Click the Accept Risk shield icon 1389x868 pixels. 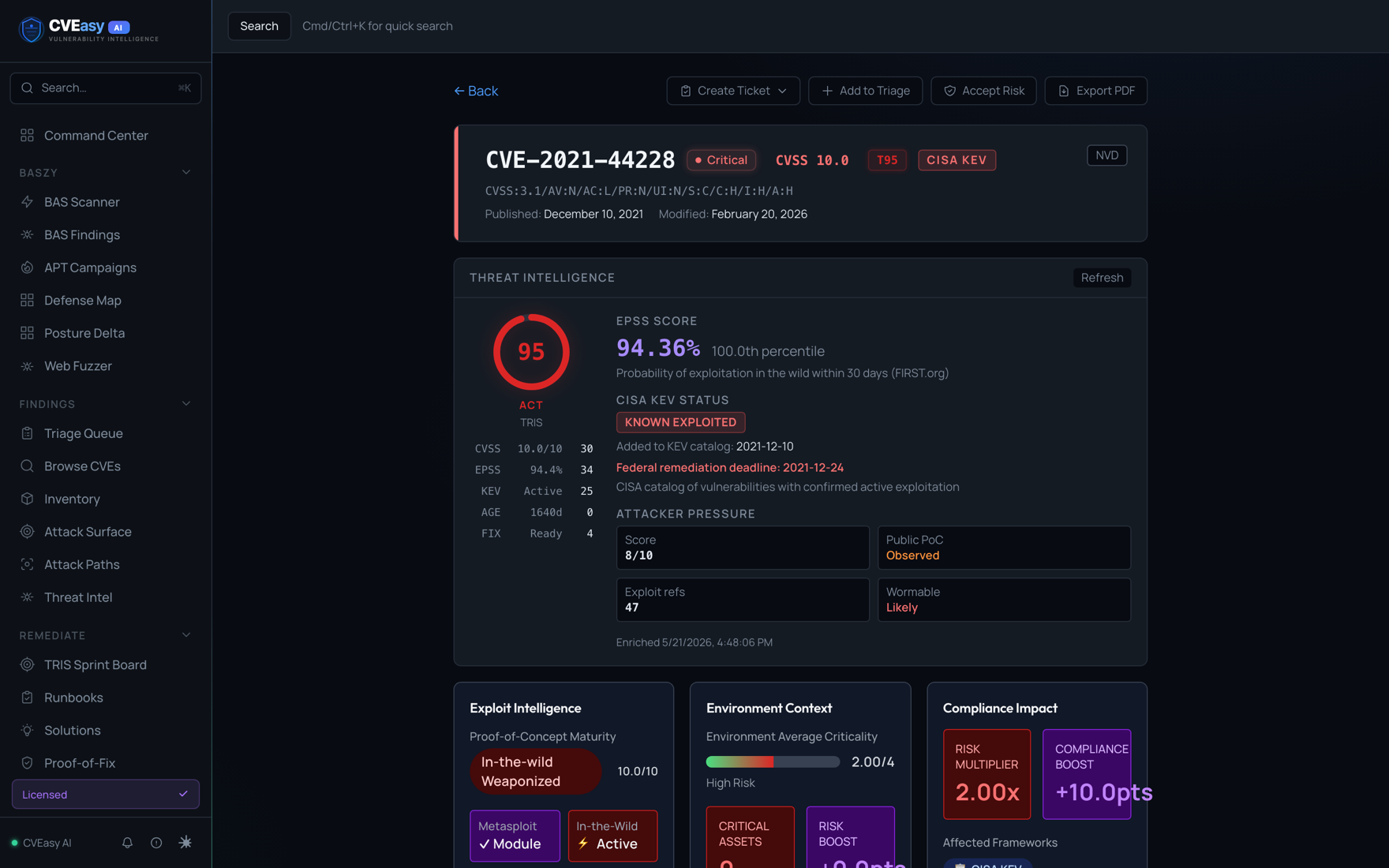coord(949,91)
